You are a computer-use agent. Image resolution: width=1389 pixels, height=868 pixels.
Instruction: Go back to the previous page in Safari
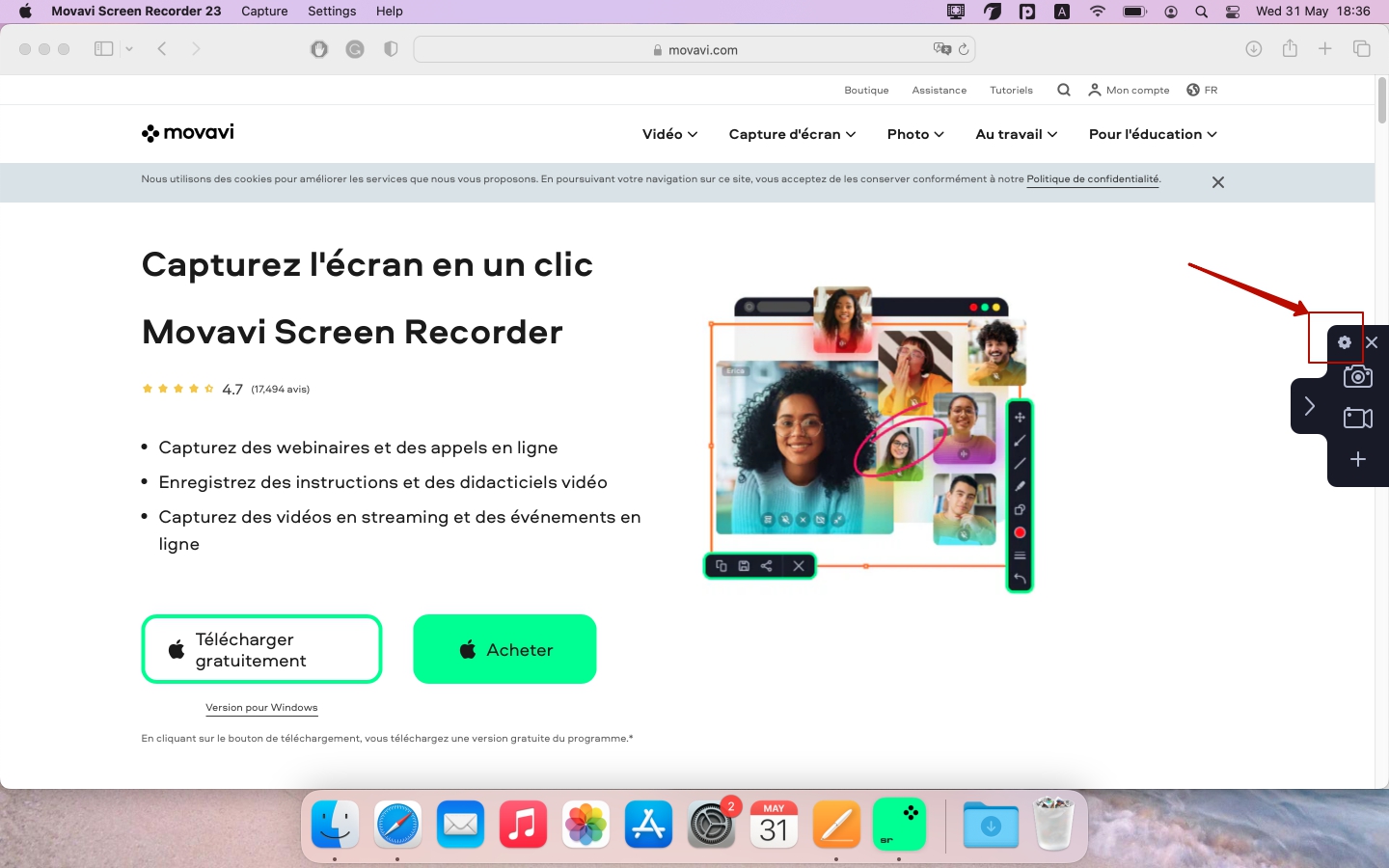[x=162, y=48]
